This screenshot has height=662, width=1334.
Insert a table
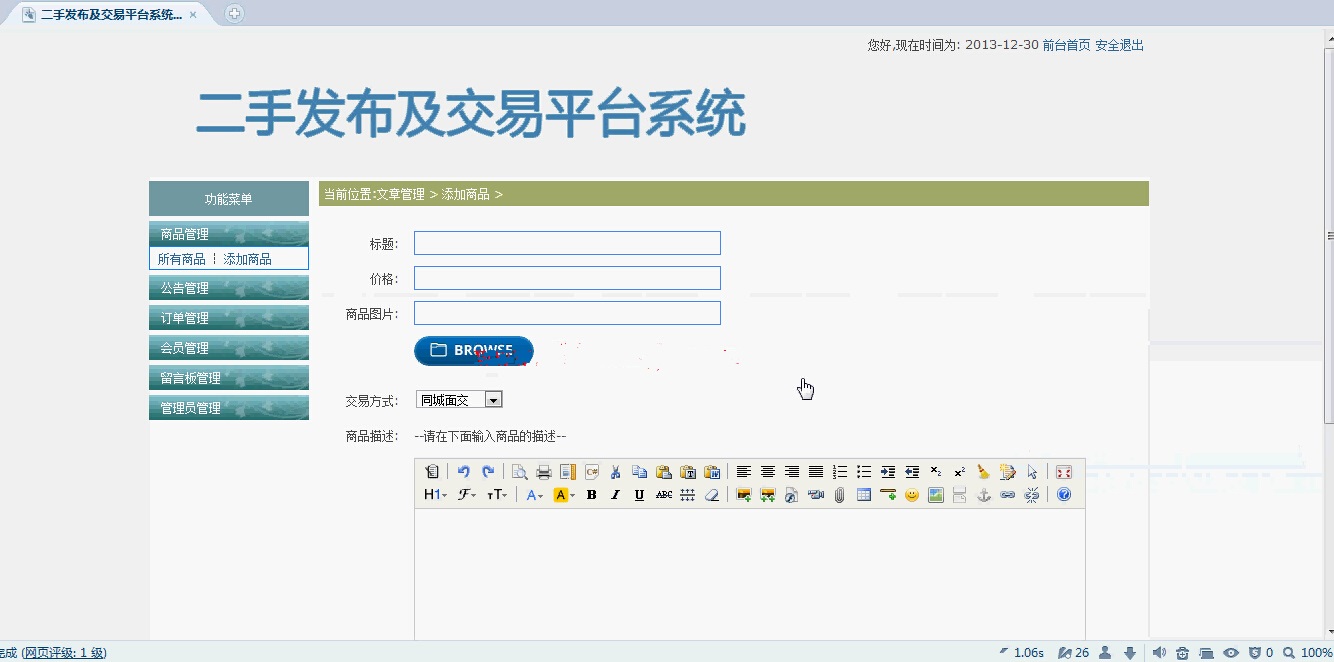pyautogui.click(x=864, y=495)
